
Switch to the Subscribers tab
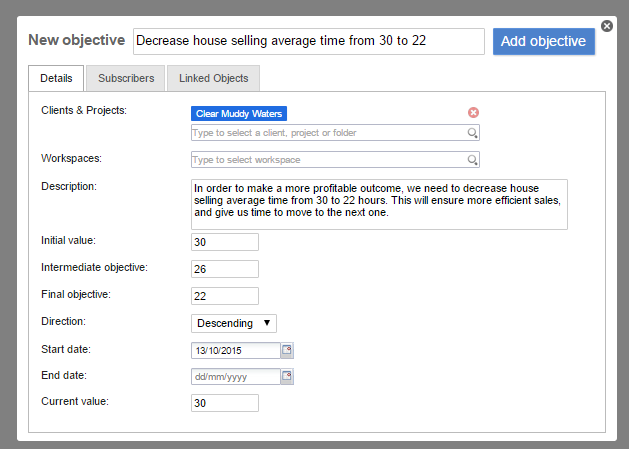126,78
